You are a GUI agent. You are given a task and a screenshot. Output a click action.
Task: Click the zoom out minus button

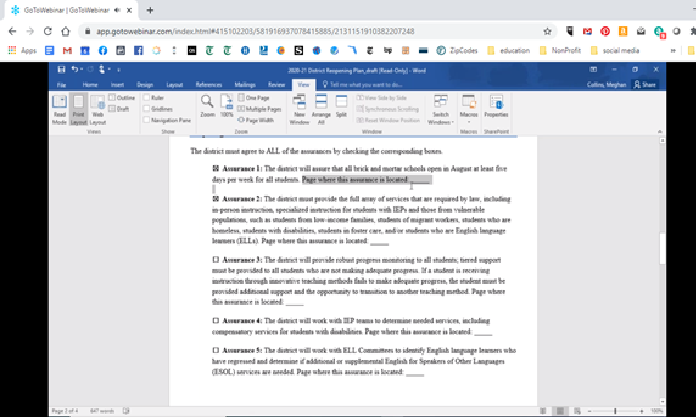pos(589,411)
